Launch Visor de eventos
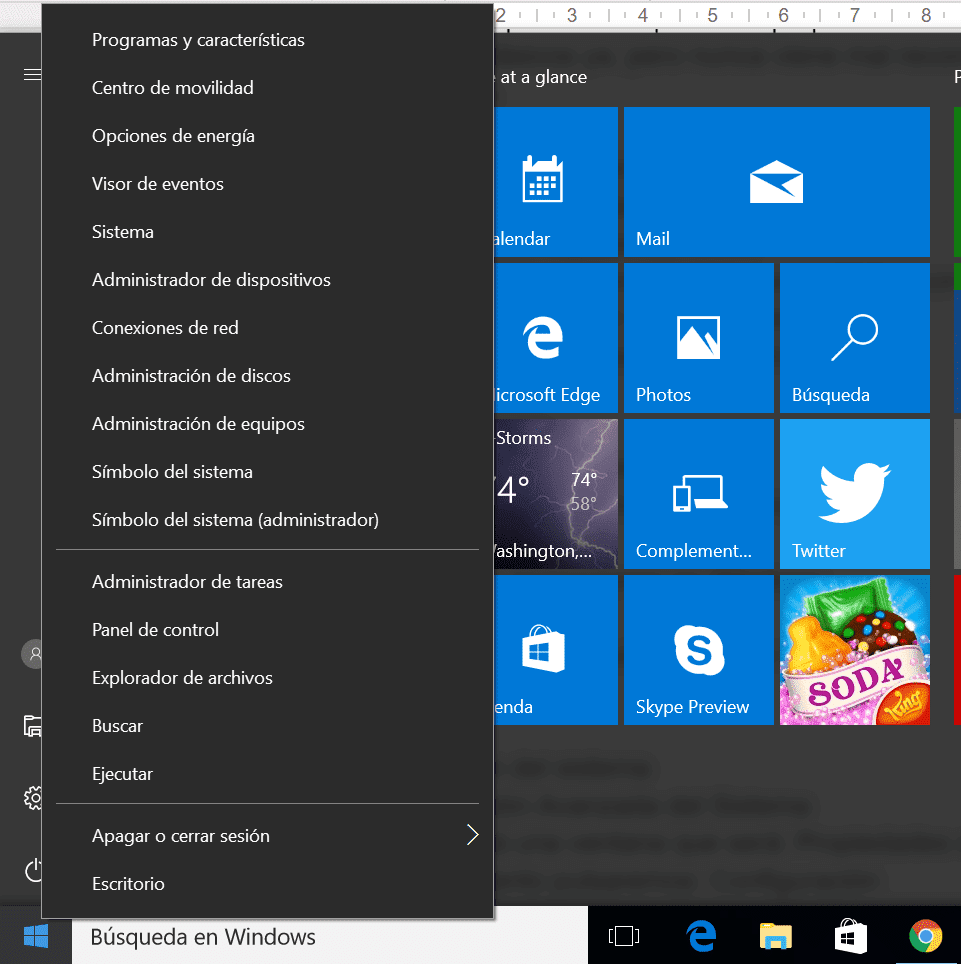 click(267, 184)
